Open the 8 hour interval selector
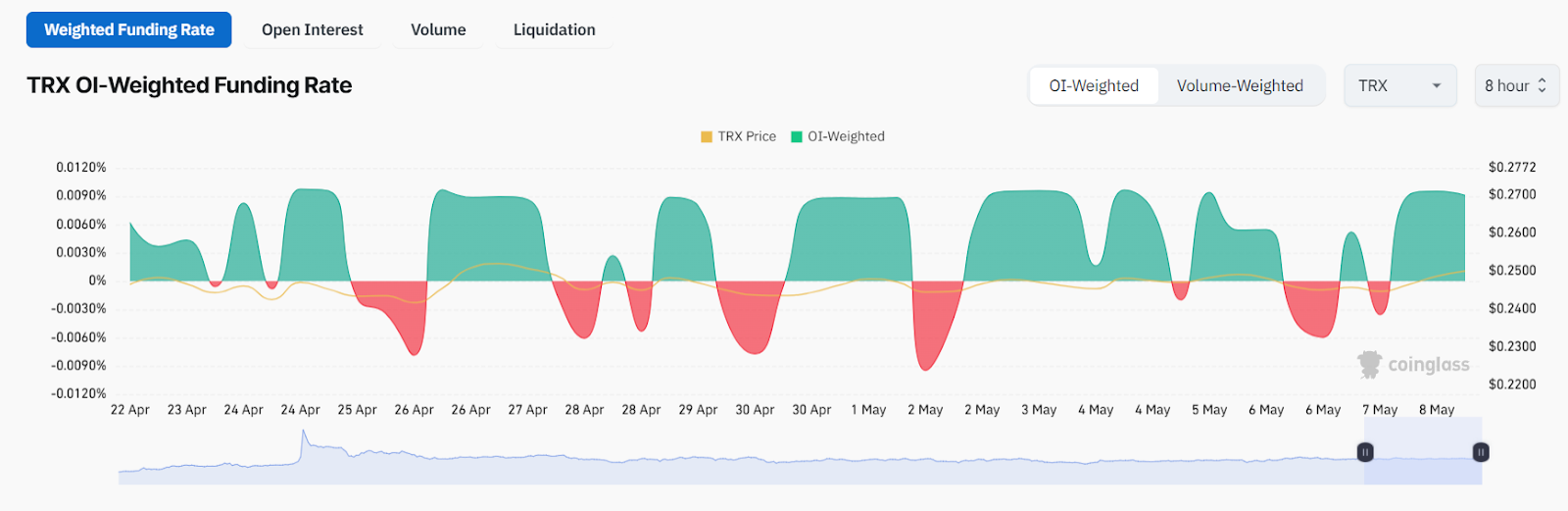 point(1516,85)
